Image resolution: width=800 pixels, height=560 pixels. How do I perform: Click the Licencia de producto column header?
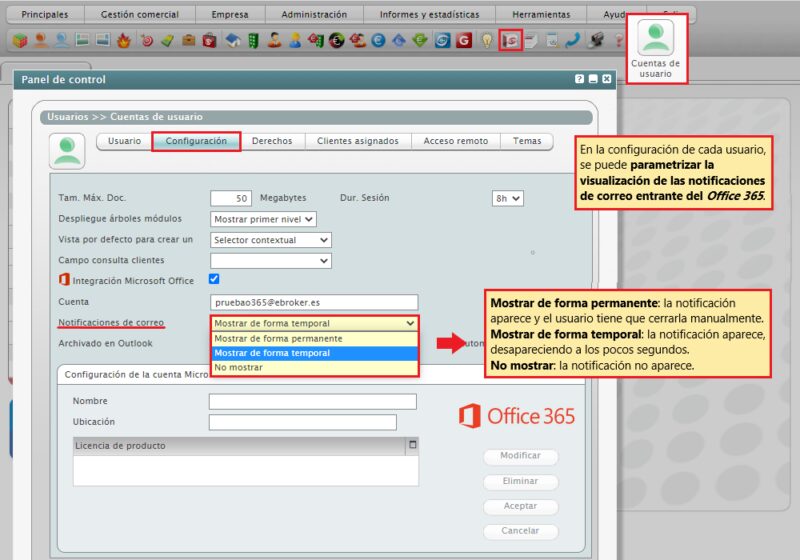point(240,446)
